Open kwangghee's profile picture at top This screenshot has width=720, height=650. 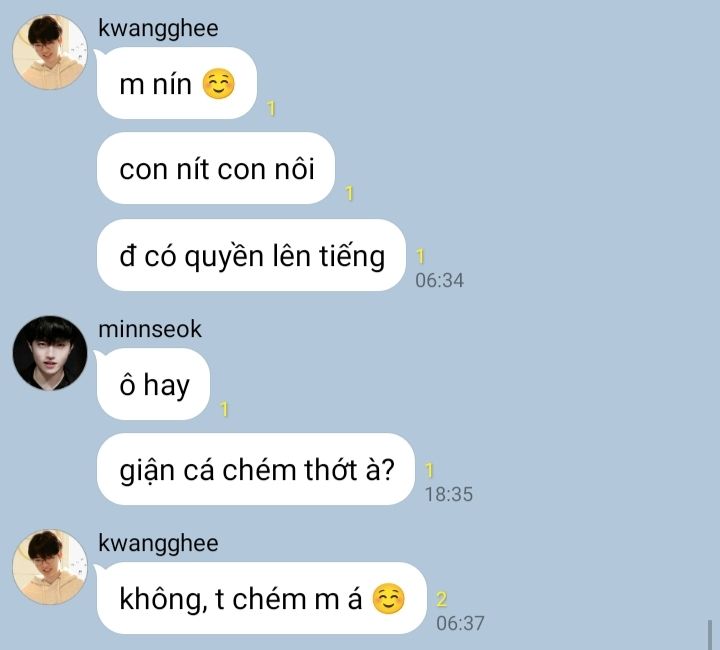click(x=50, y=52)
